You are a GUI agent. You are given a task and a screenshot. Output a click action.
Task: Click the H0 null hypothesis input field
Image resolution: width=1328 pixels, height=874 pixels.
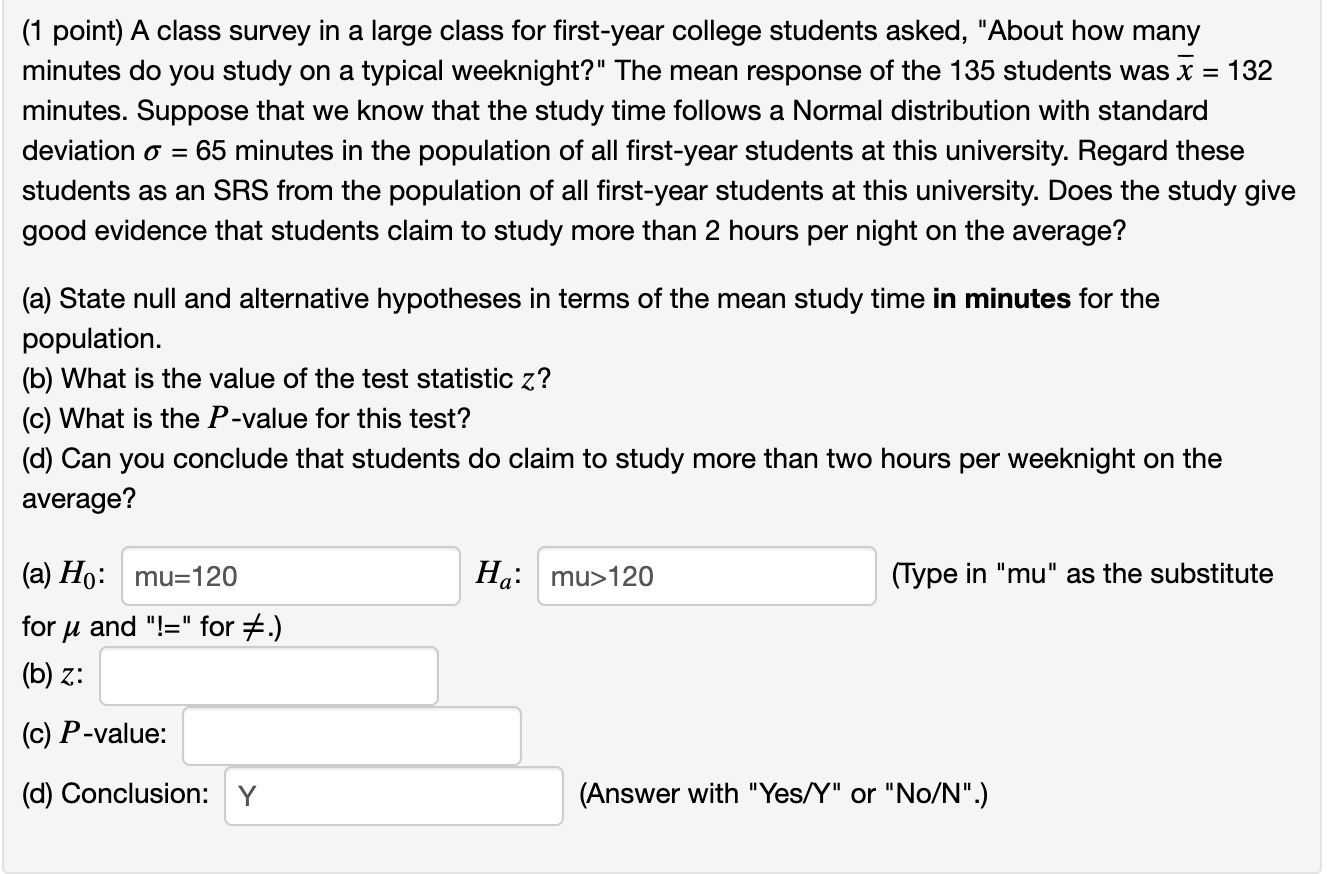click(x=290, y=576)
